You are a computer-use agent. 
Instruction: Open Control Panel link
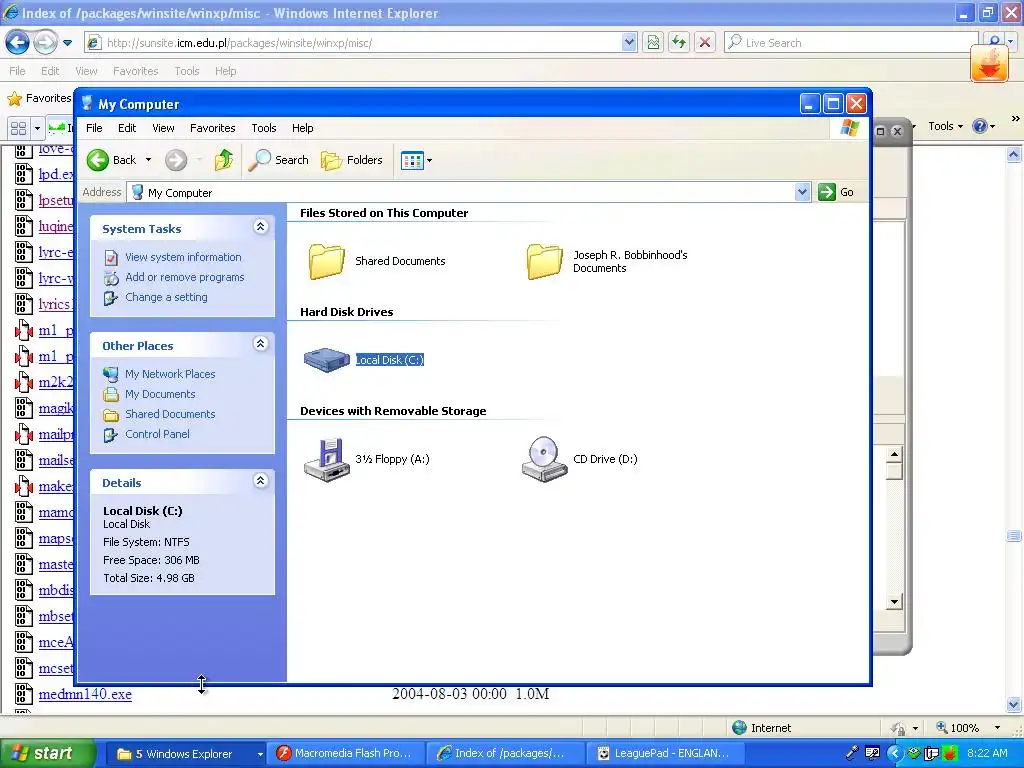coord(157,434)
